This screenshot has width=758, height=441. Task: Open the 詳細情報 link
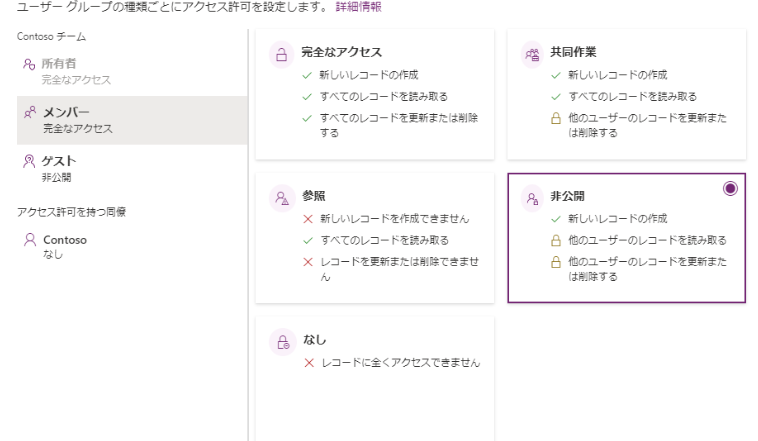[x=359, y=7]
